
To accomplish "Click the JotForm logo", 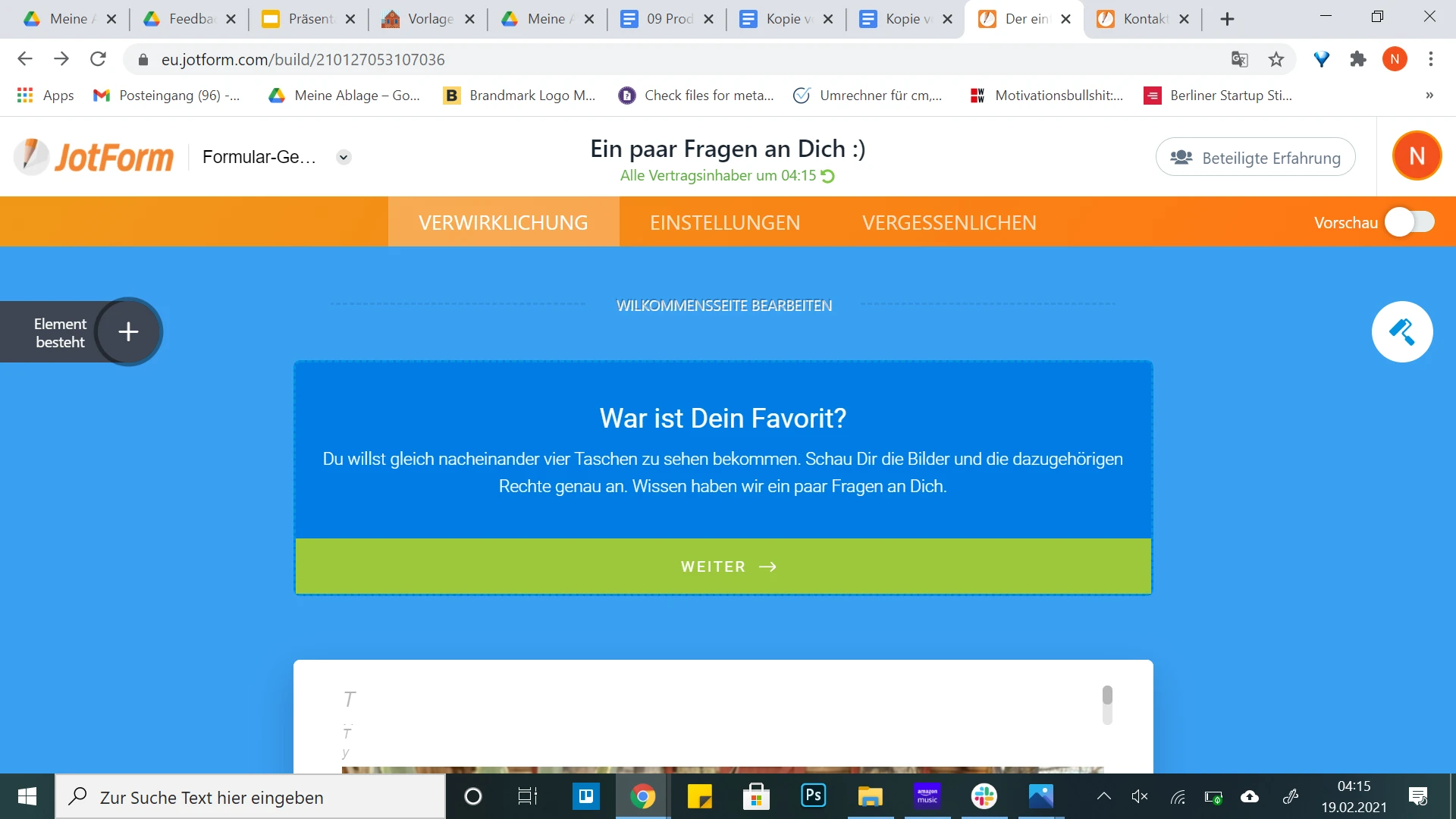I will 93,155.
